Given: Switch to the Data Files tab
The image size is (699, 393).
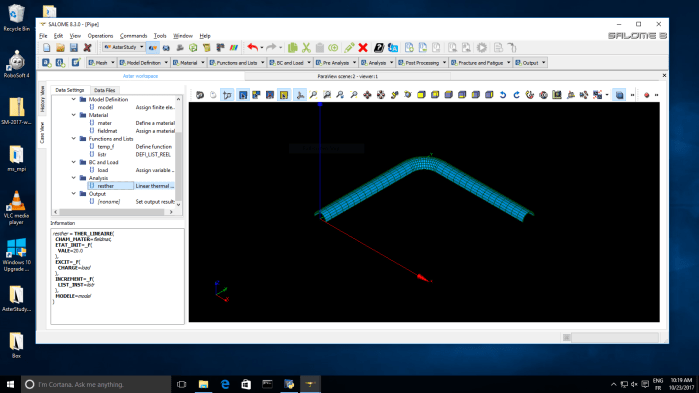Looking at the screenshot, I should click(104, 90).
